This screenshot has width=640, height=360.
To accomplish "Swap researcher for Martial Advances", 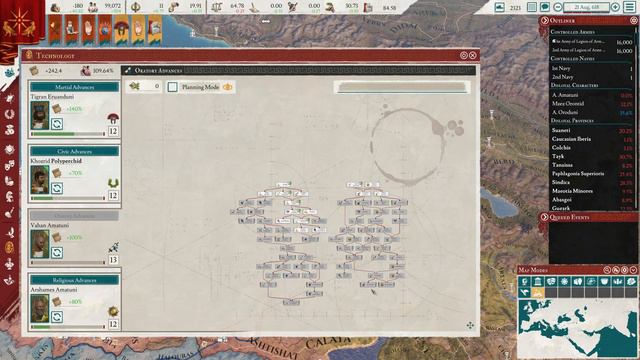I will point(57,124).
